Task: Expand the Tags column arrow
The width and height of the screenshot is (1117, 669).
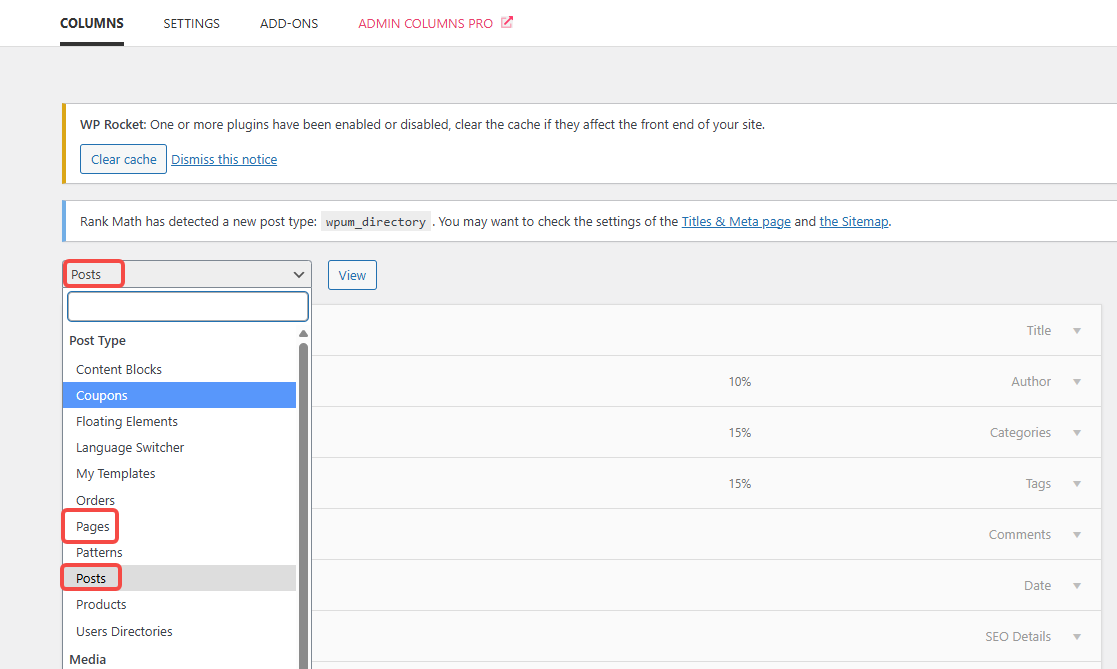Action: (1077, 484)
